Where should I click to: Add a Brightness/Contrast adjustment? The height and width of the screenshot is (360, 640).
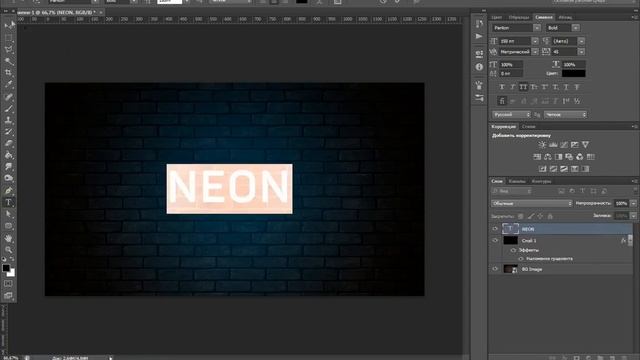pyautogui.click(x=542, y=144)
